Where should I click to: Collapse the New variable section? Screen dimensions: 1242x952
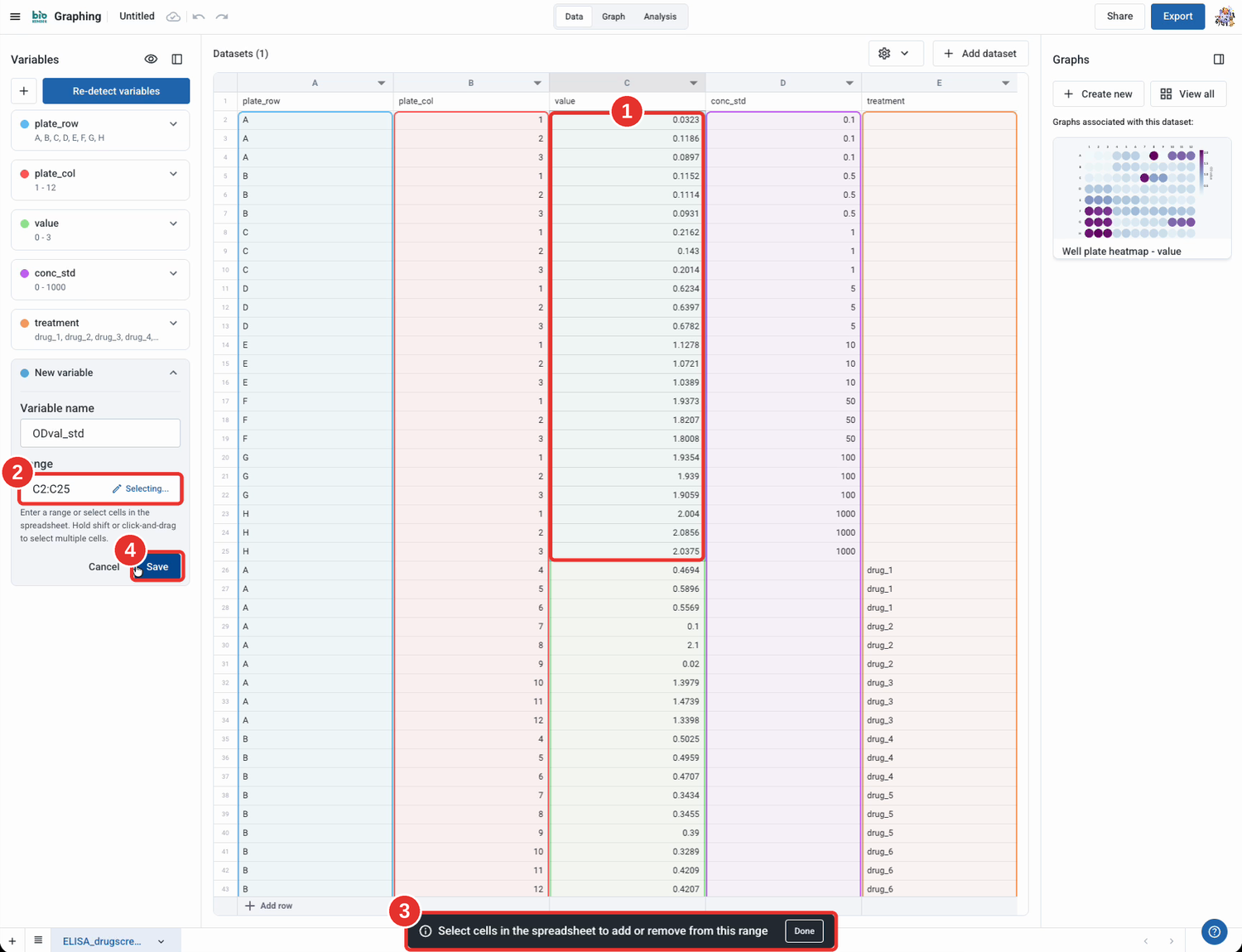(x=173, y=373)
